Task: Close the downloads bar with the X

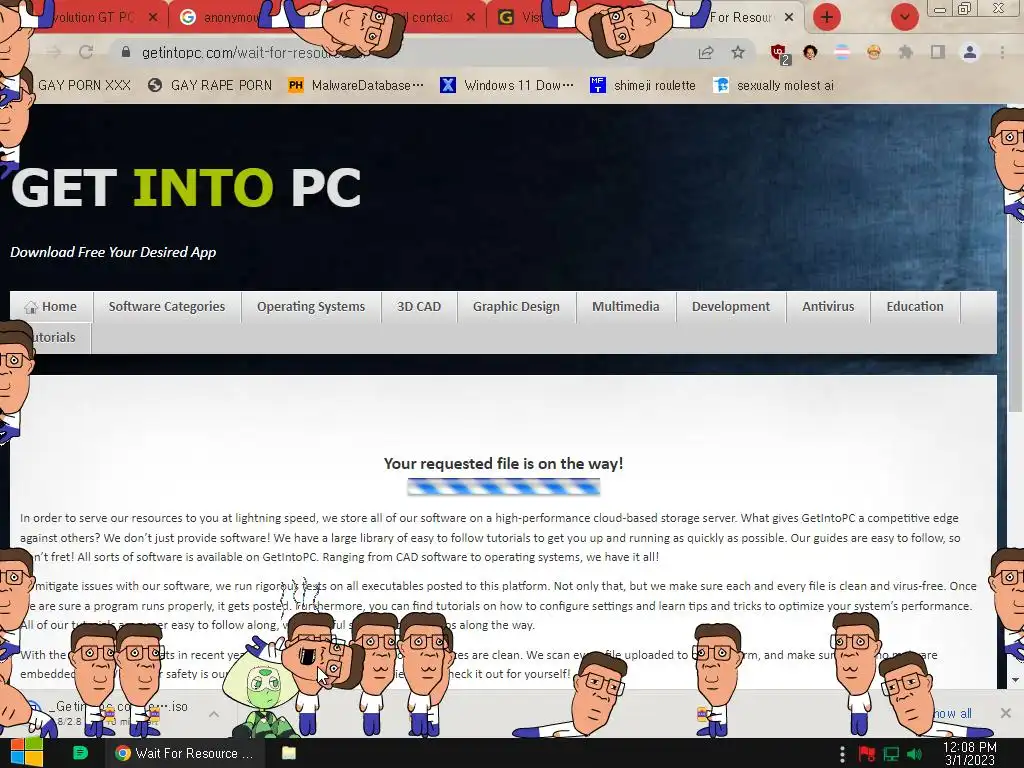Action: pos(1006,713)
